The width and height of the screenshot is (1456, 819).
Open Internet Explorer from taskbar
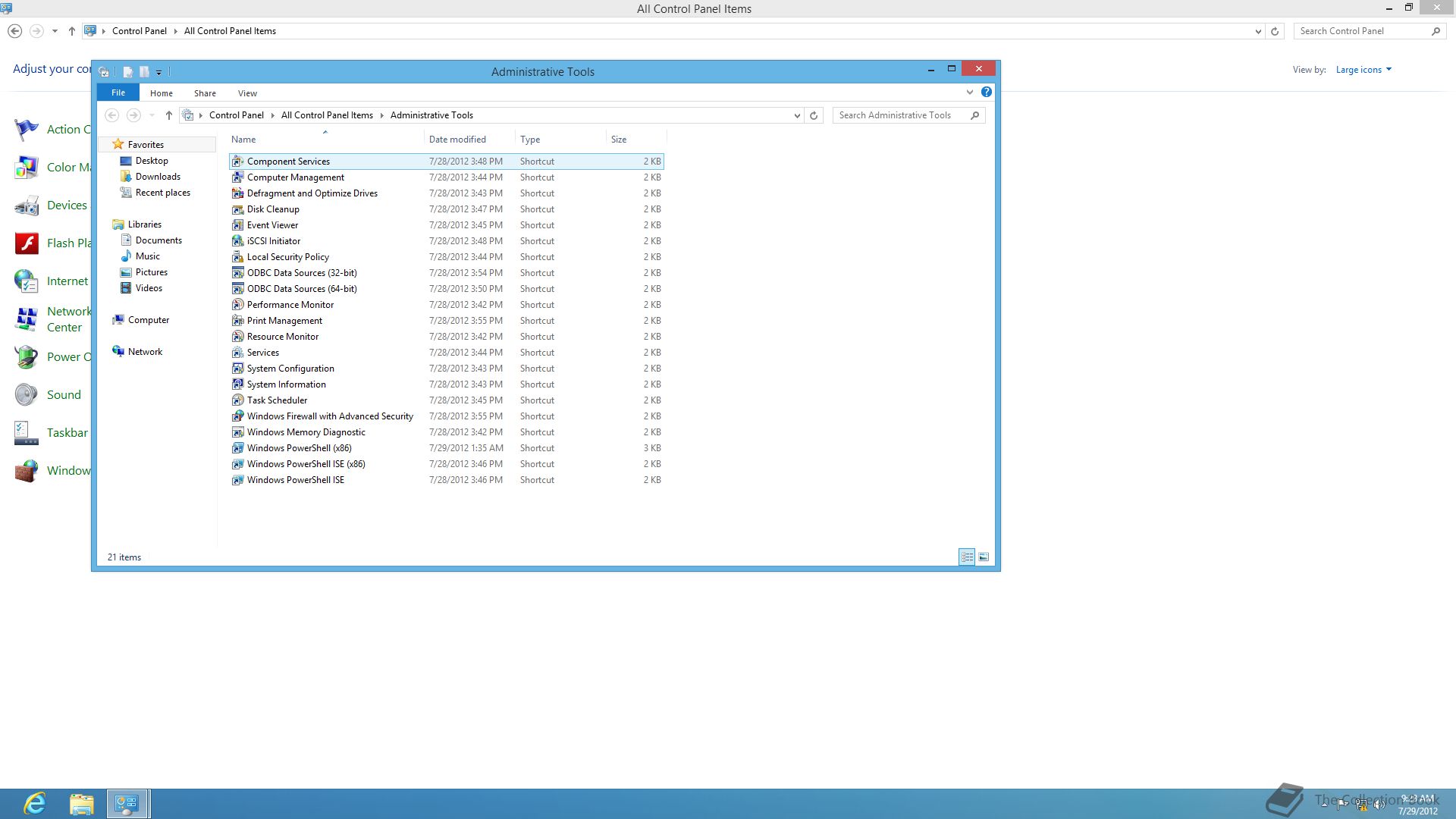pyautogui.click(x=35, y=803)
